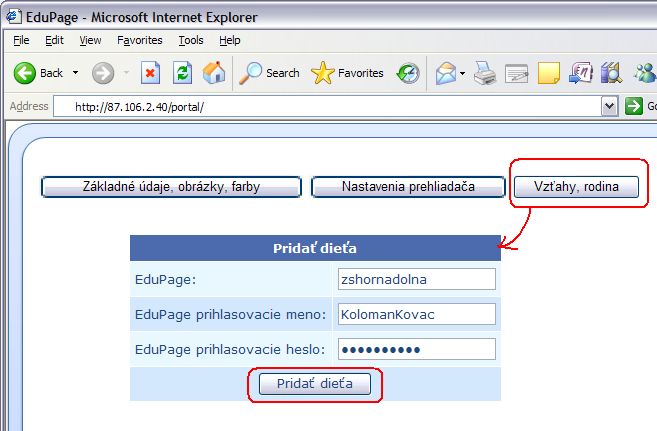The image size is (657, 431).
Task: Go to the Home page
Action: click(x=213, y=73)
